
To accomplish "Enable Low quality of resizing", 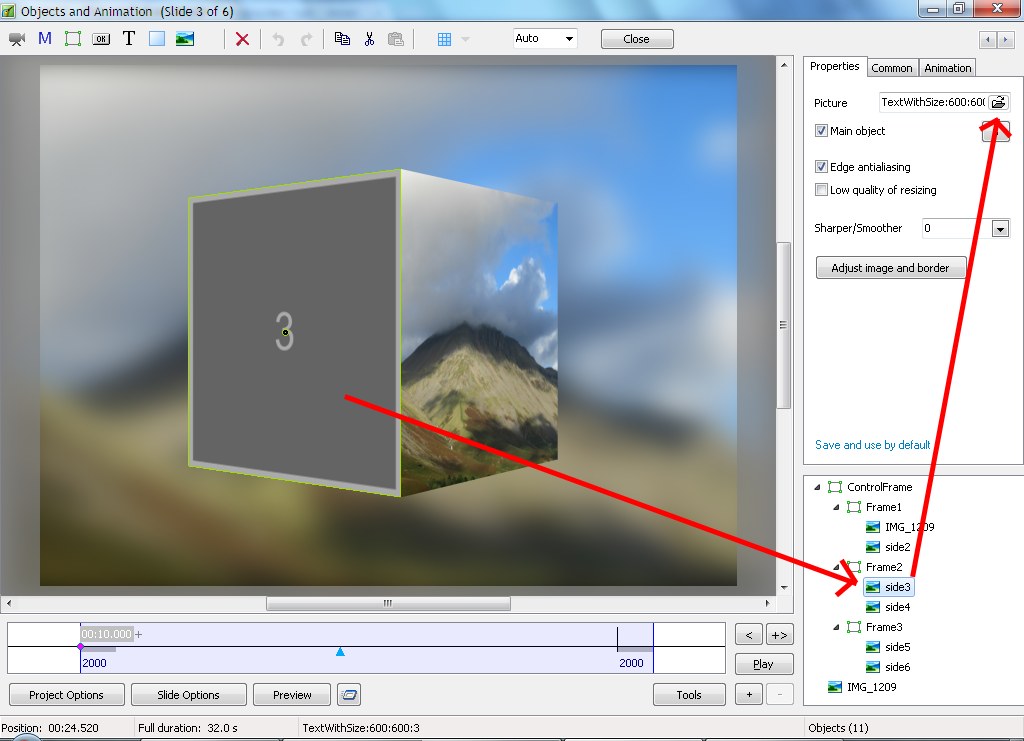I will pyautogui.click(x=821, y=190).
